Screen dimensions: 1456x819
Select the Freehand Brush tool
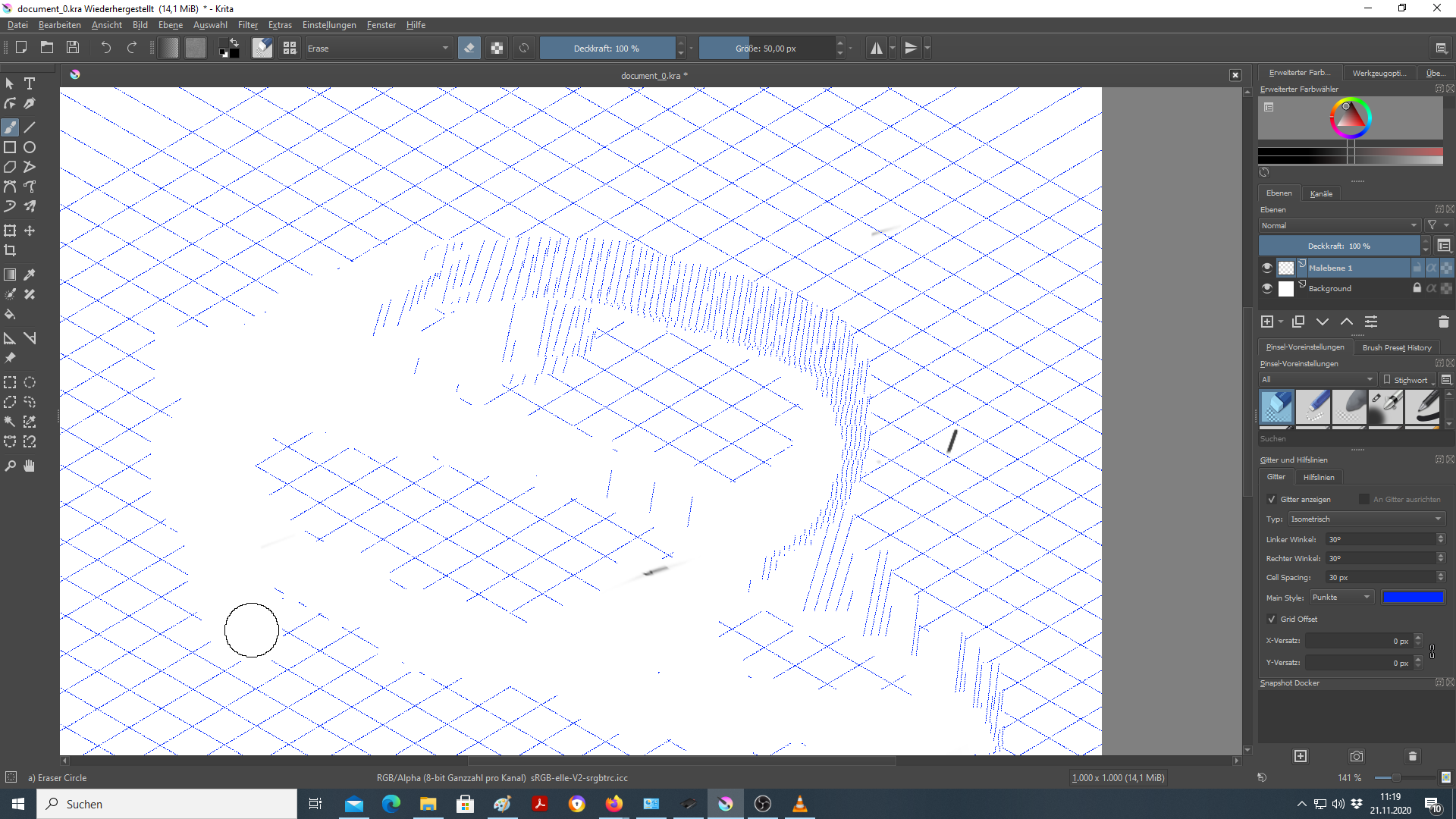click(10, 127)
